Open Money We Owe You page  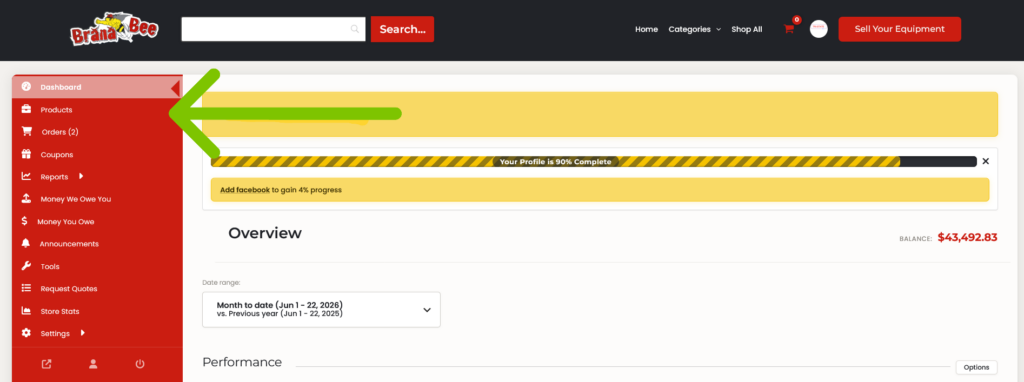click(97, 199)
